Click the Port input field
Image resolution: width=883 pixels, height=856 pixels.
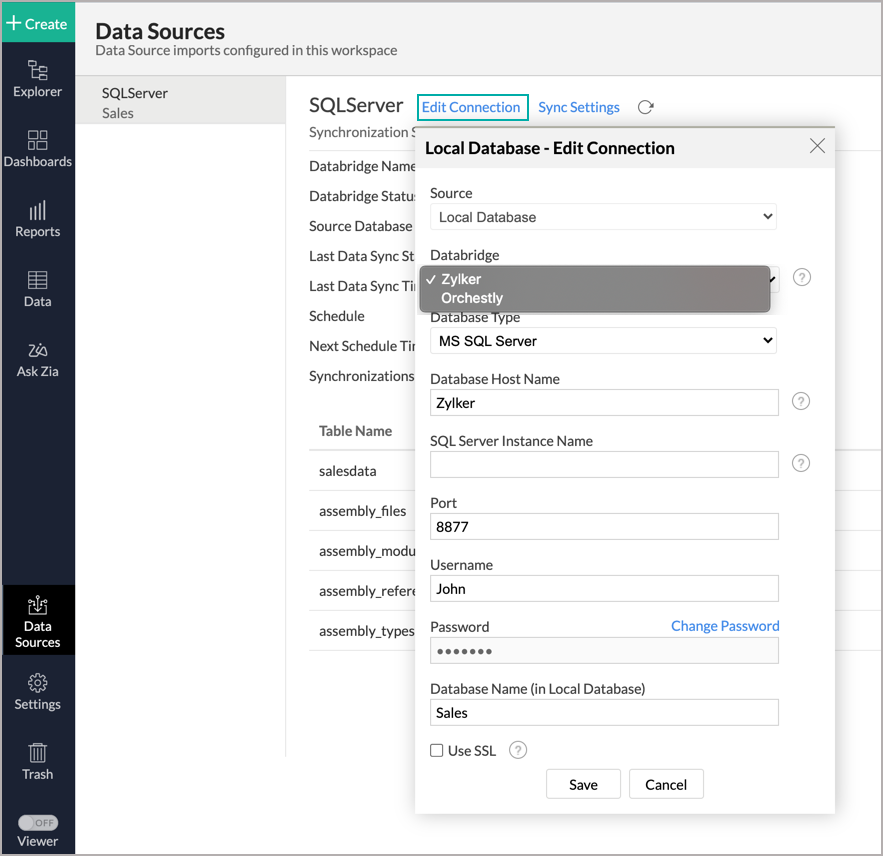click(x=603, y=527)
